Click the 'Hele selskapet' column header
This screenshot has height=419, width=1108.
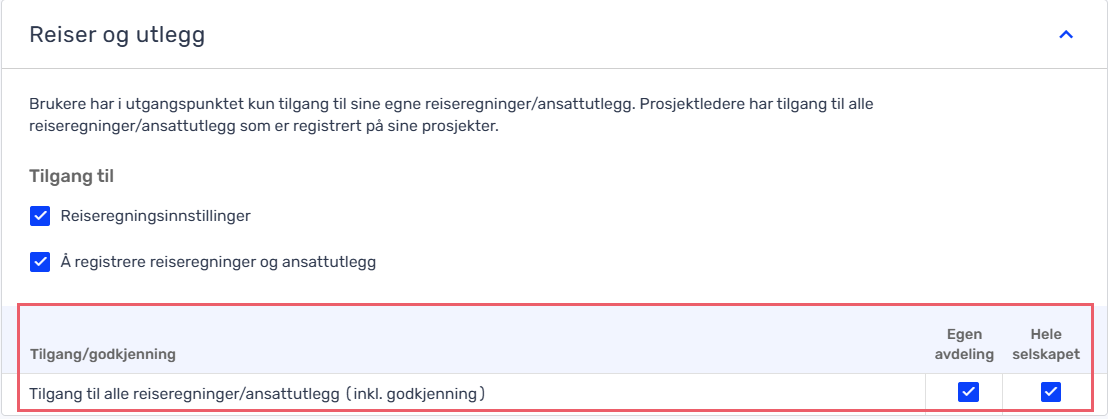[1049, 344]
